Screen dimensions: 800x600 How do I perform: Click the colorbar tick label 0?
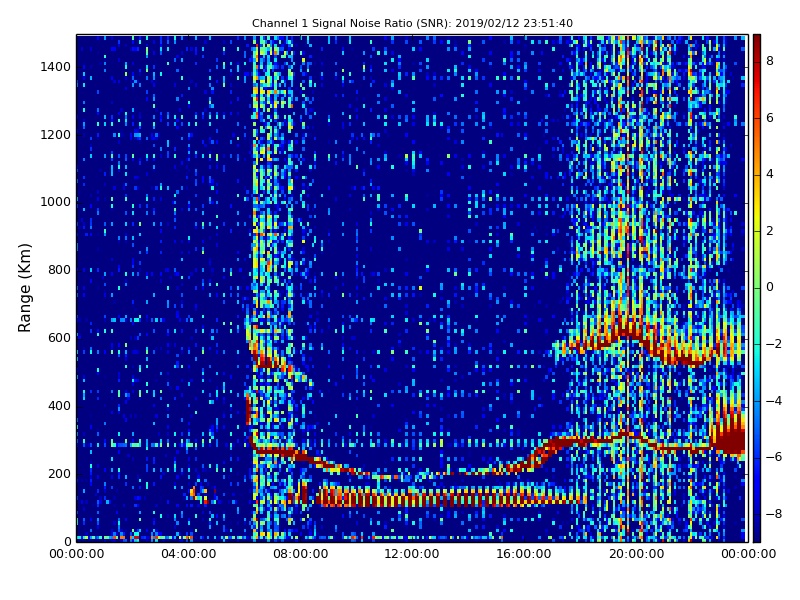pos(770,287)
